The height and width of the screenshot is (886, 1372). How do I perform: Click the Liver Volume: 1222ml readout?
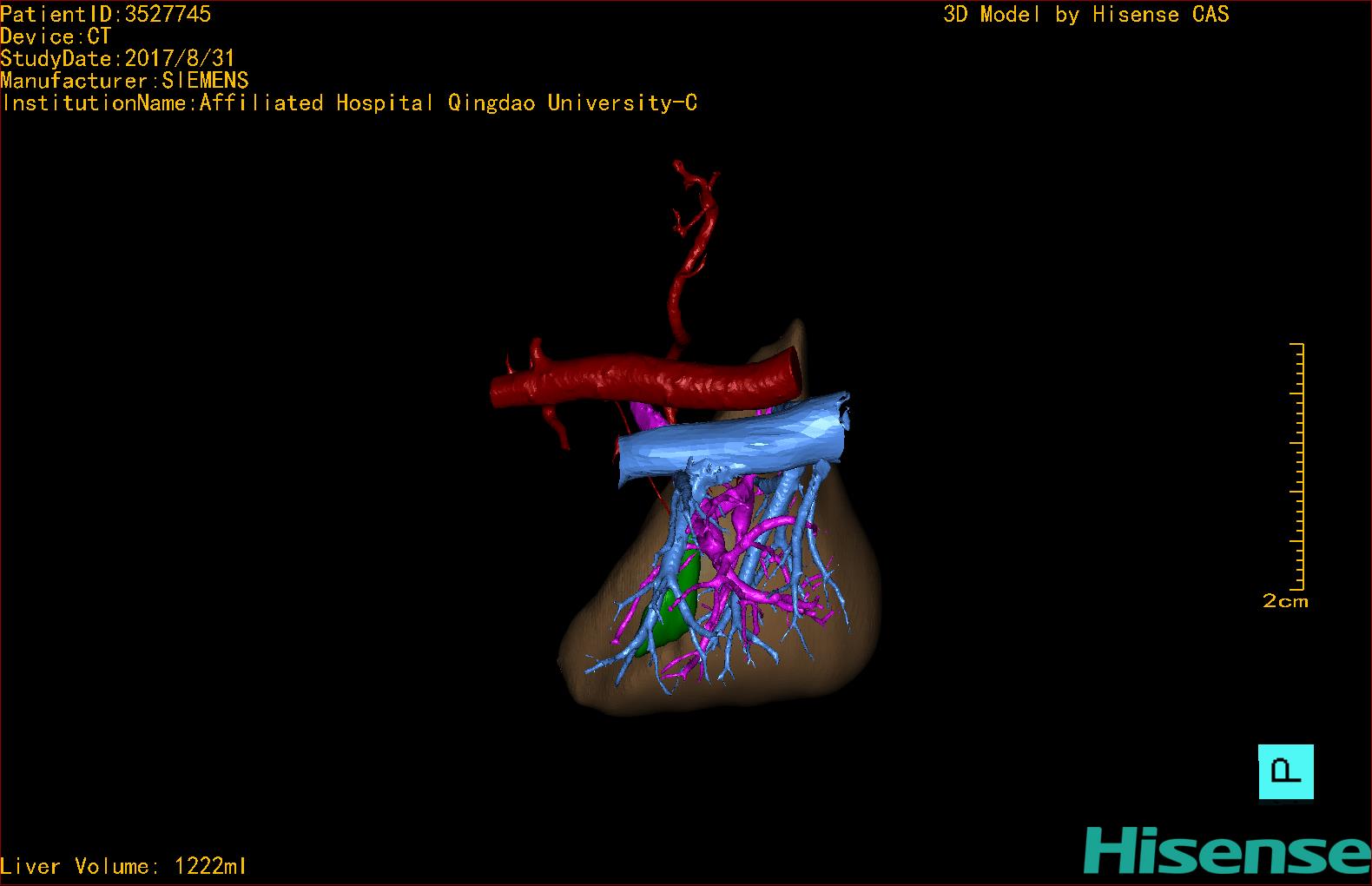[123, 866]
